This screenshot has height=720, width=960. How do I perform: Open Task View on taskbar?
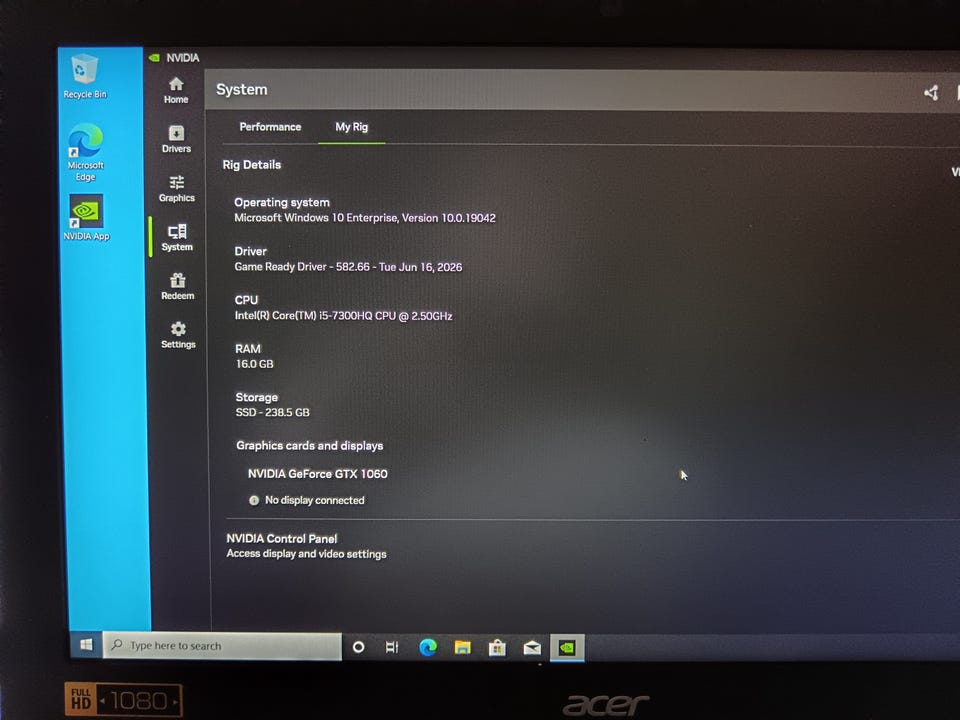coord(392,647)
